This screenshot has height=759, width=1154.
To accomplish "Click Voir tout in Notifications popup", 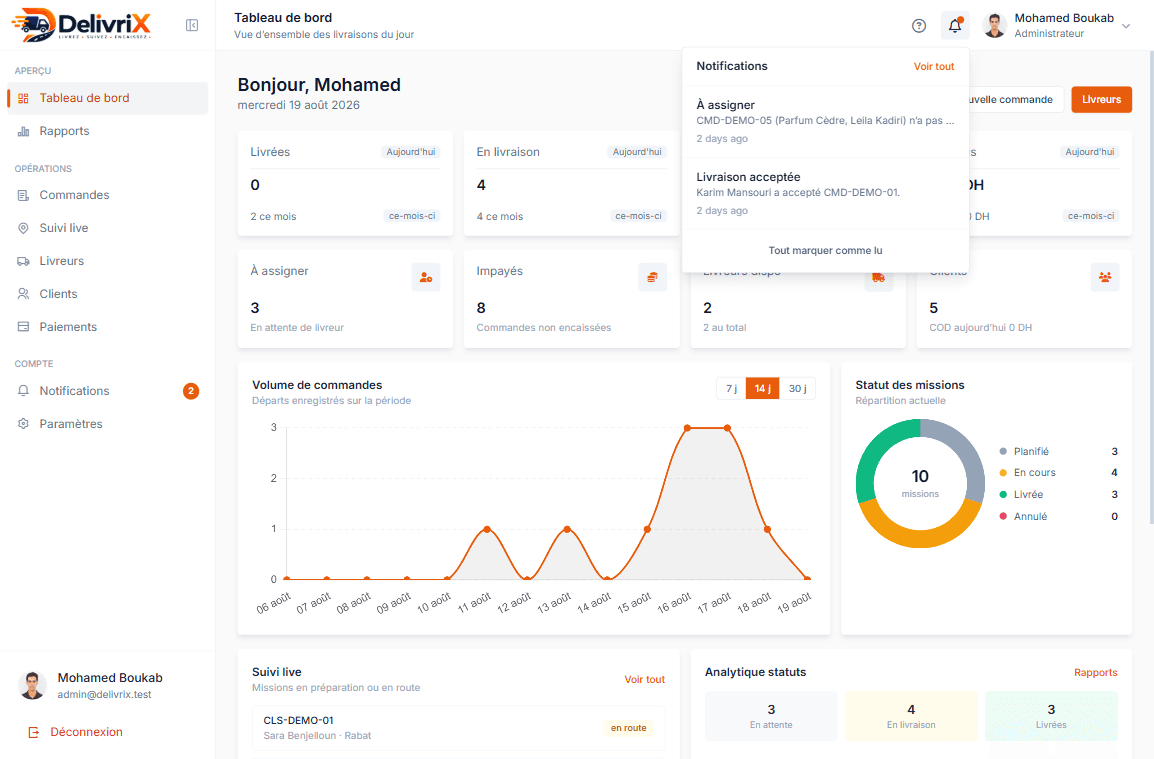I will click(x=933, y=66).
